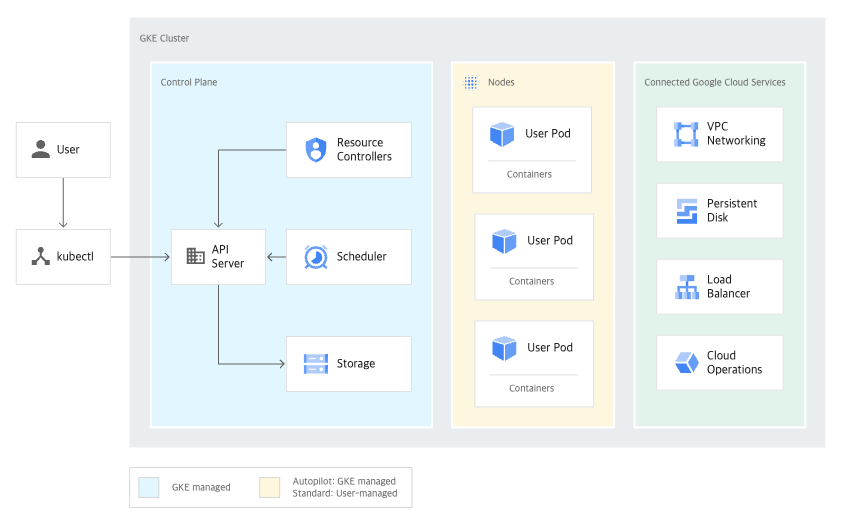Select the 'VPC Networking' label
The height and width of the screenshot is (520, 853).
point(736,134)
